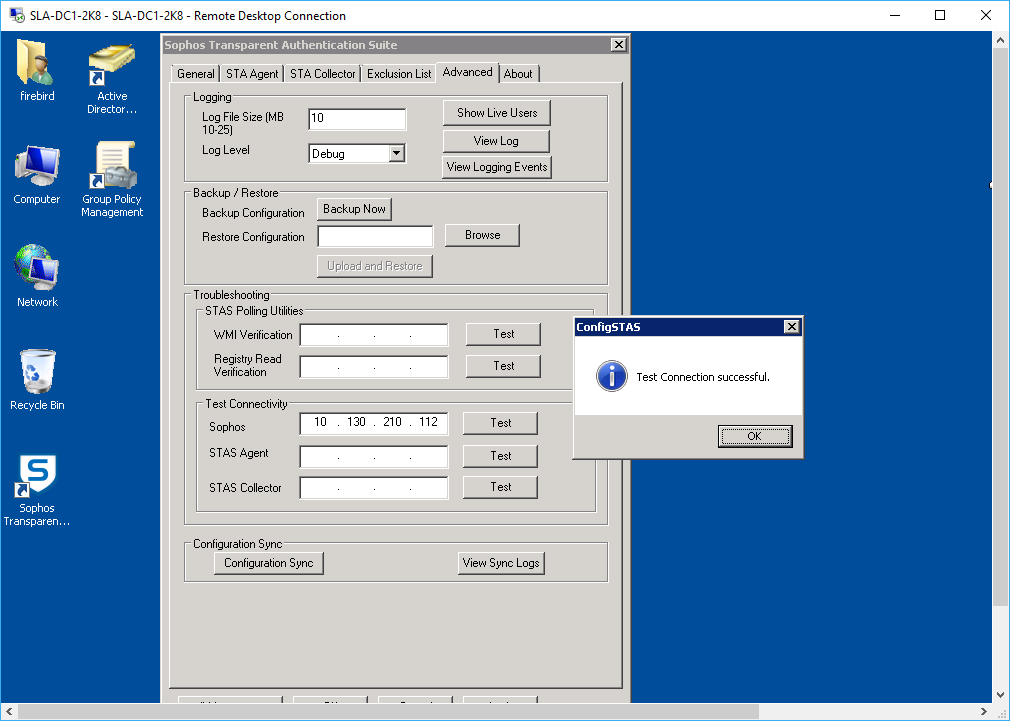Close the ConfigSTAS dialog
Viewport: 1010px width, 721px height.
point(792,327)
